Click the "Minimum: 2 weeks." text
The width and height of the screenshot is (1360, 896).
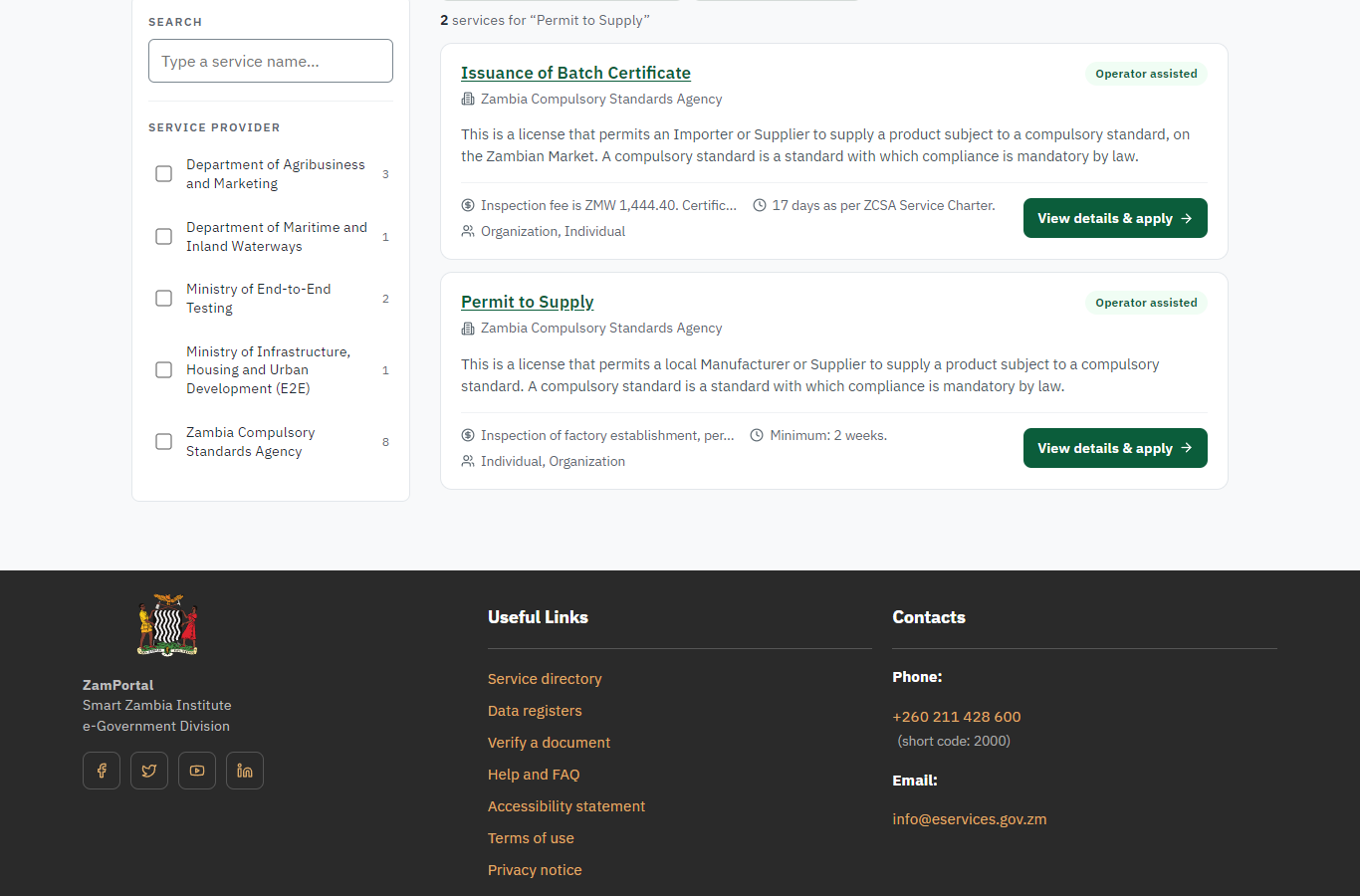click(828, 436)
